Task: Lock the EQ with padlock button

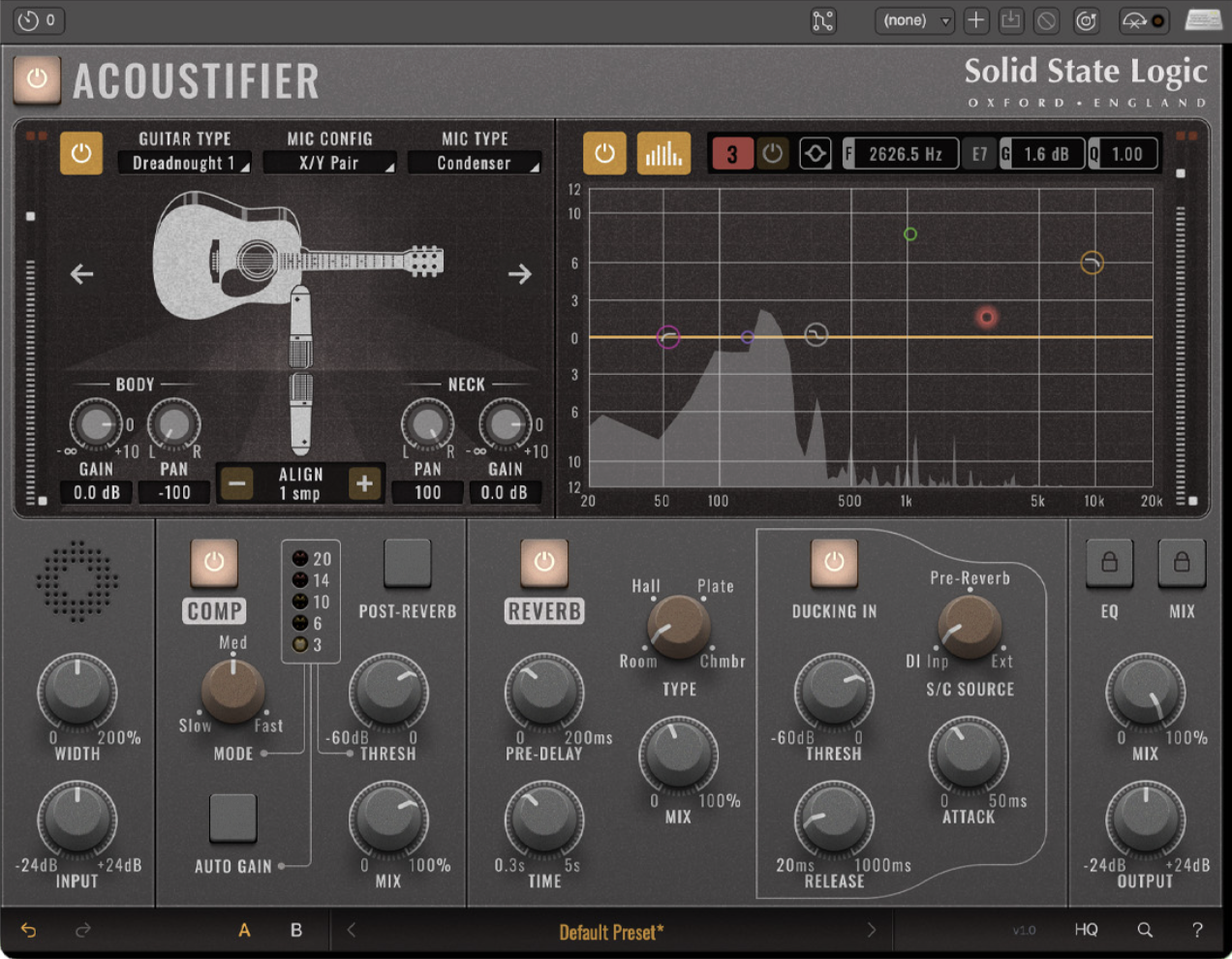Action: 1110,563
